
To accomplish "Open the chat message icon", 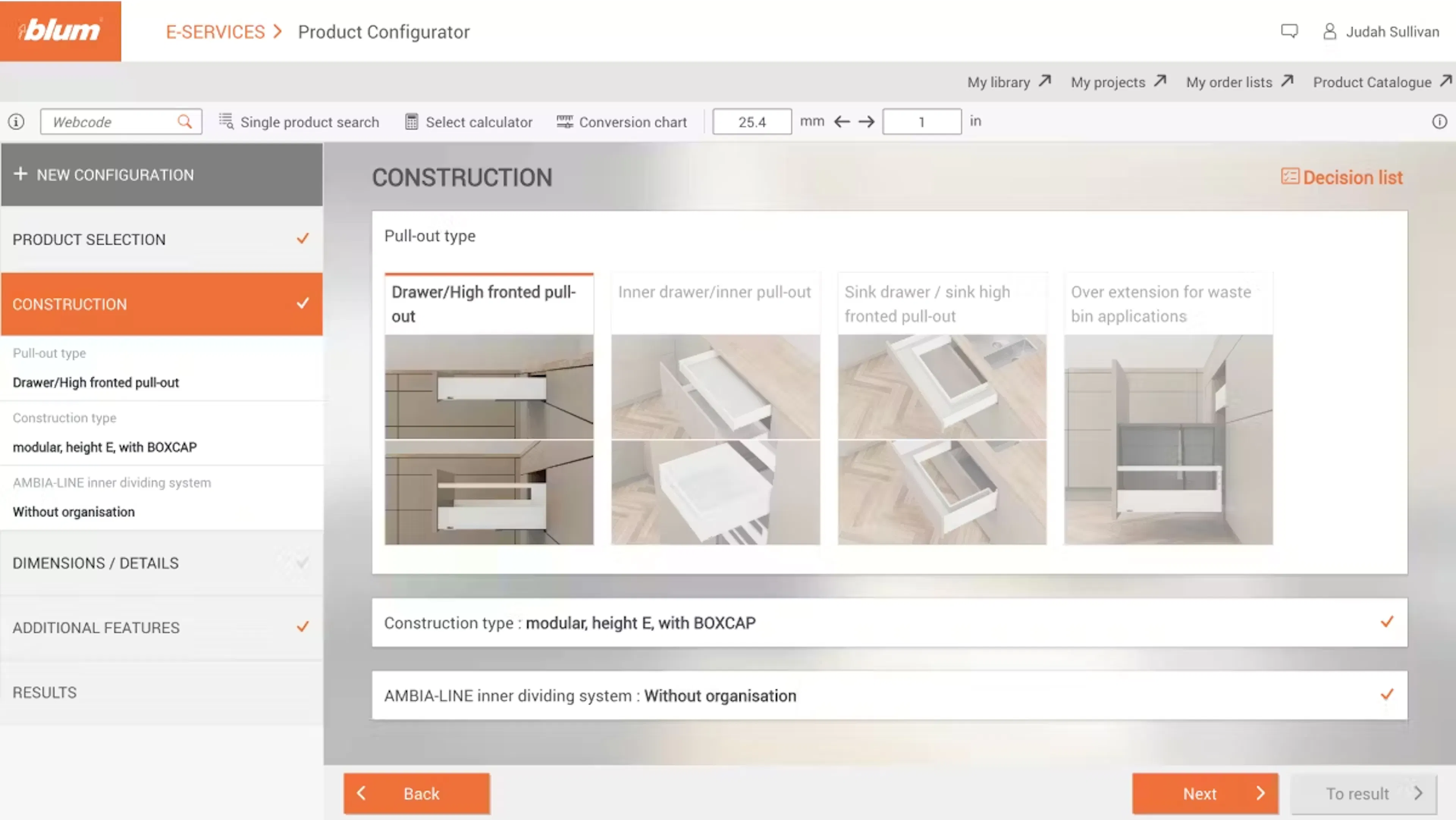I will click(x=1289, y=31).
